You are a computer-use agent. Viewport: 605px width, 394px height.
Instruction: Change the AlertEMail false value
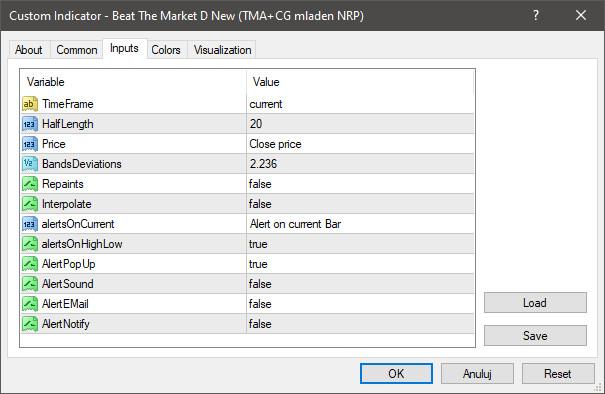(360, 304)
